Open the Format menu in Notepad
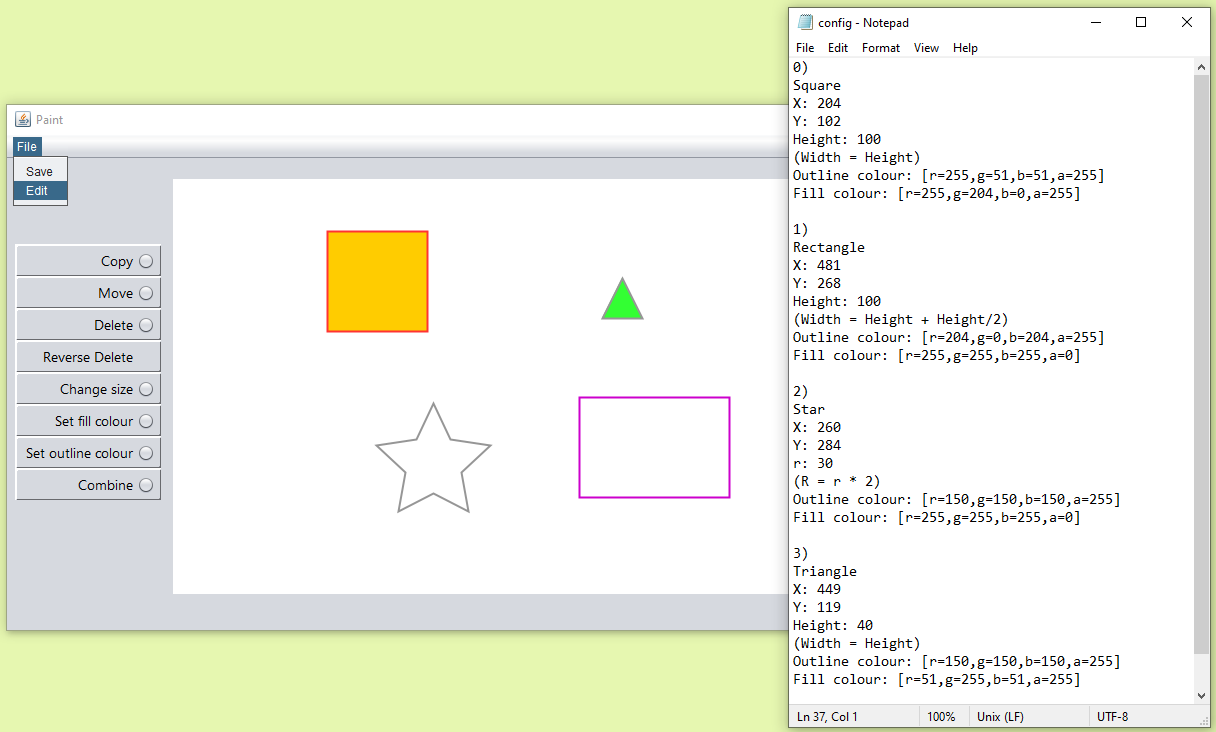The height and width of the screenshot is (732, 1216). coord(880,47)
